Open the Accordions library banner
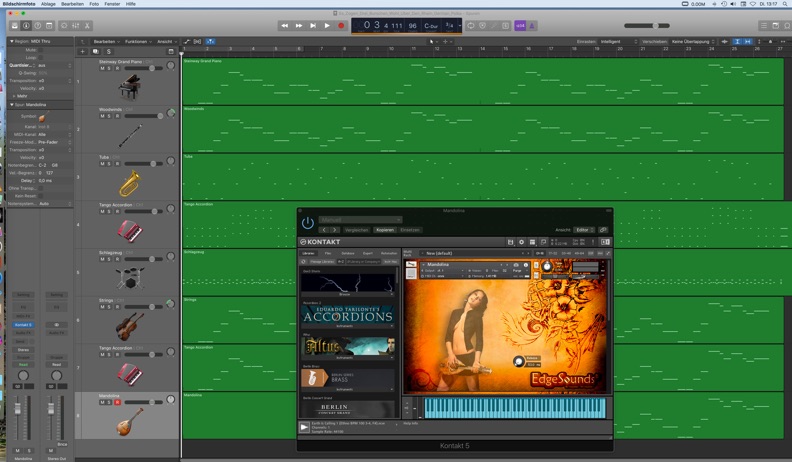The height and width of the screenshot is (462, 792). [348, 314]
